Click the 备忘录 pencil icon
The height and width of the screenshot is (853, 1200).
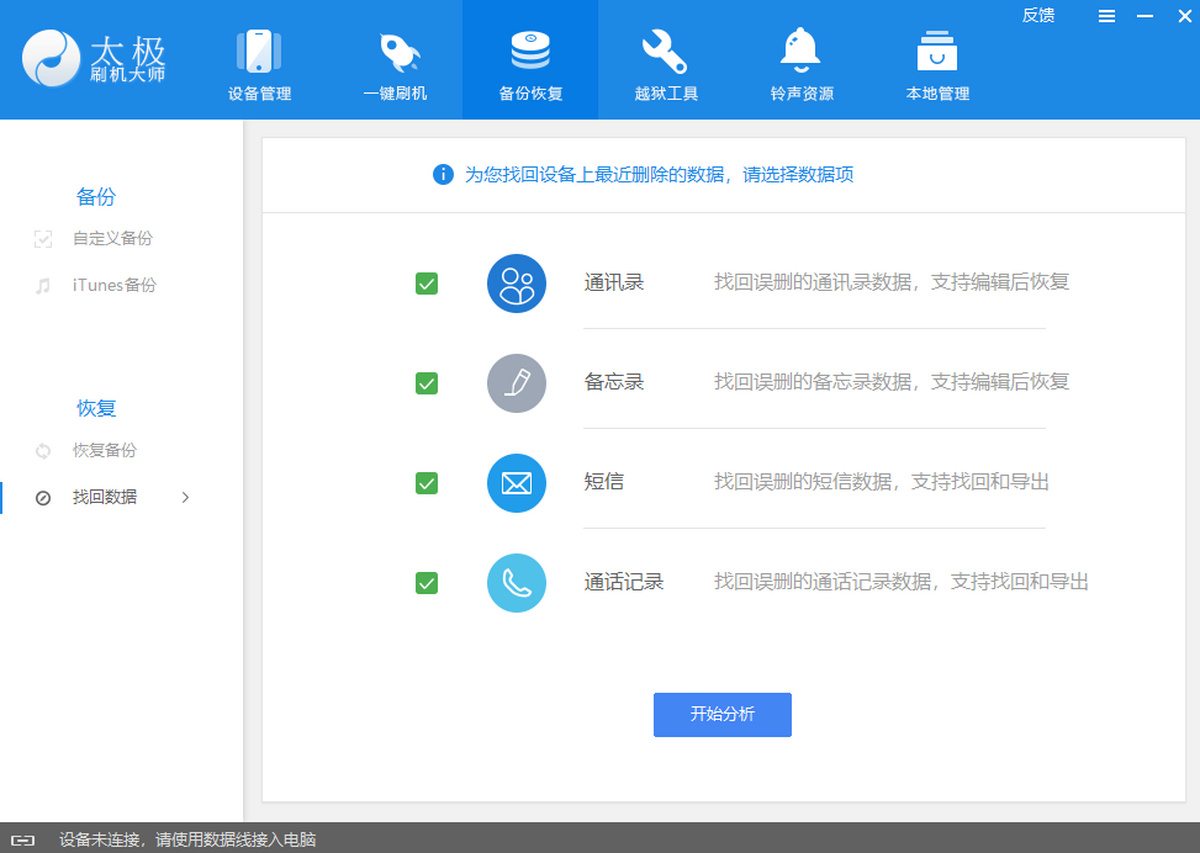click(516, 383)
